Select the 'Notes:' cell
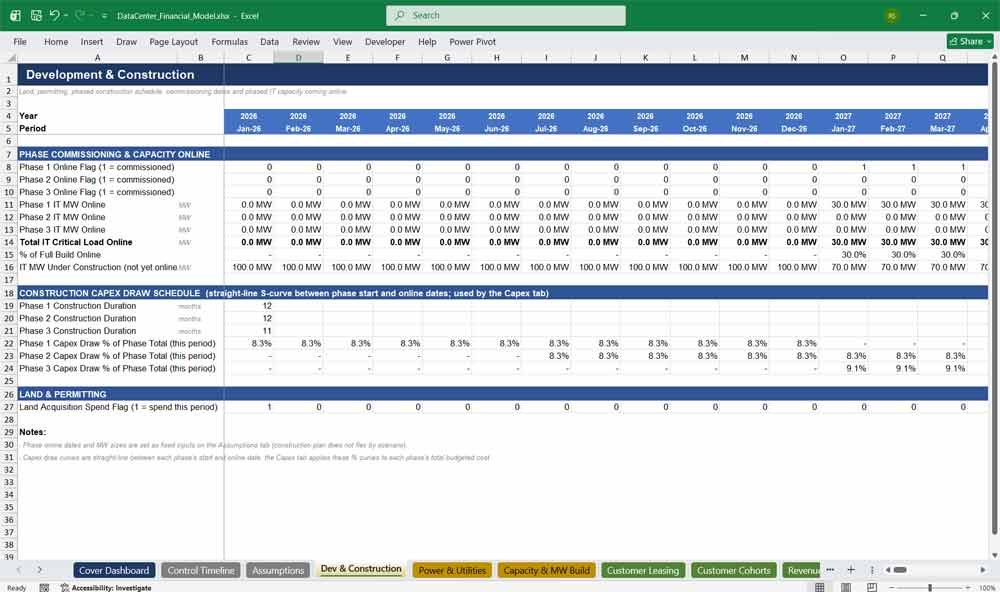The width and height of the screenshot is (1000, 592). (x=33, y=432)
